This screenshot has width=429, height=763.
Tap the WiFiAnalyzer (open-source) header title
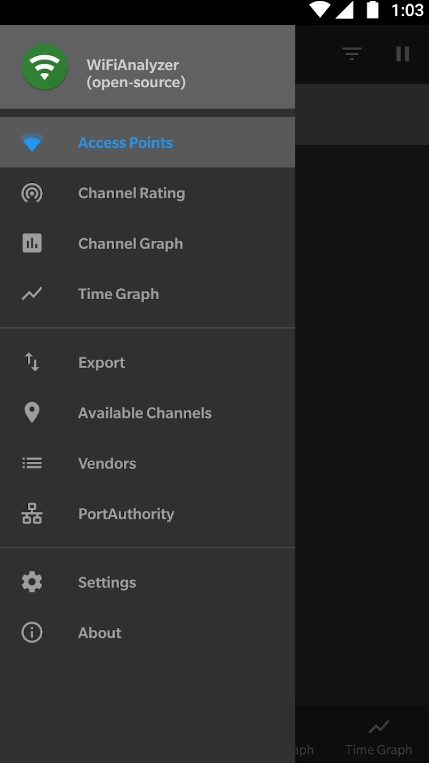(x=136, y=73)
